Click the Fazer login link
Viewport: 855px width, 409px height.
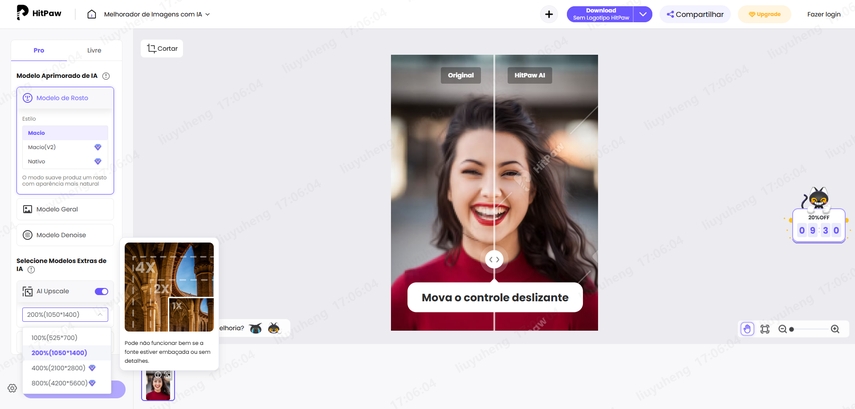coord(823,14)
